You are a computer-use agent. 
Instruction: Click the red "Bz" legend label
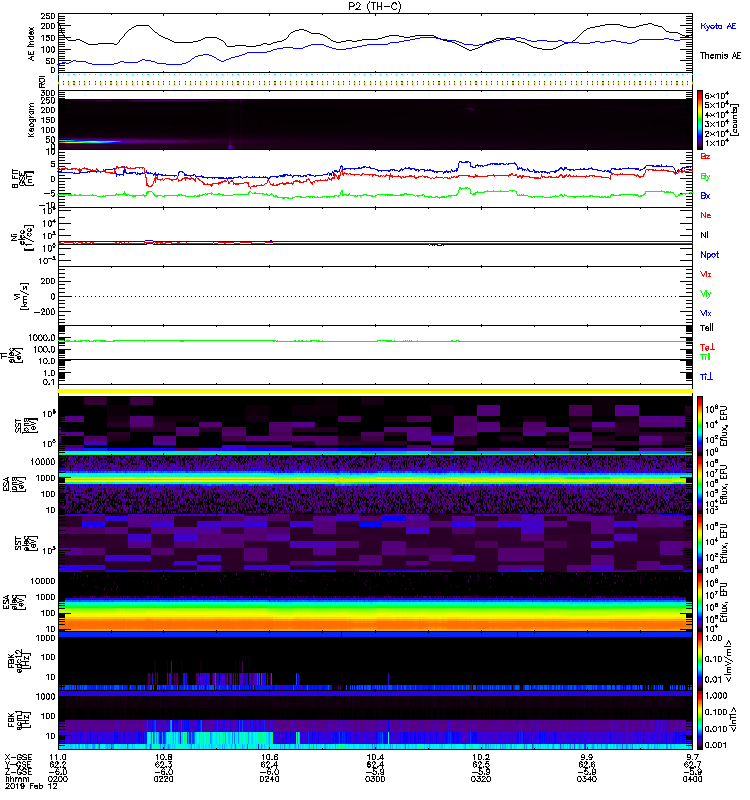tap(705, 156)
